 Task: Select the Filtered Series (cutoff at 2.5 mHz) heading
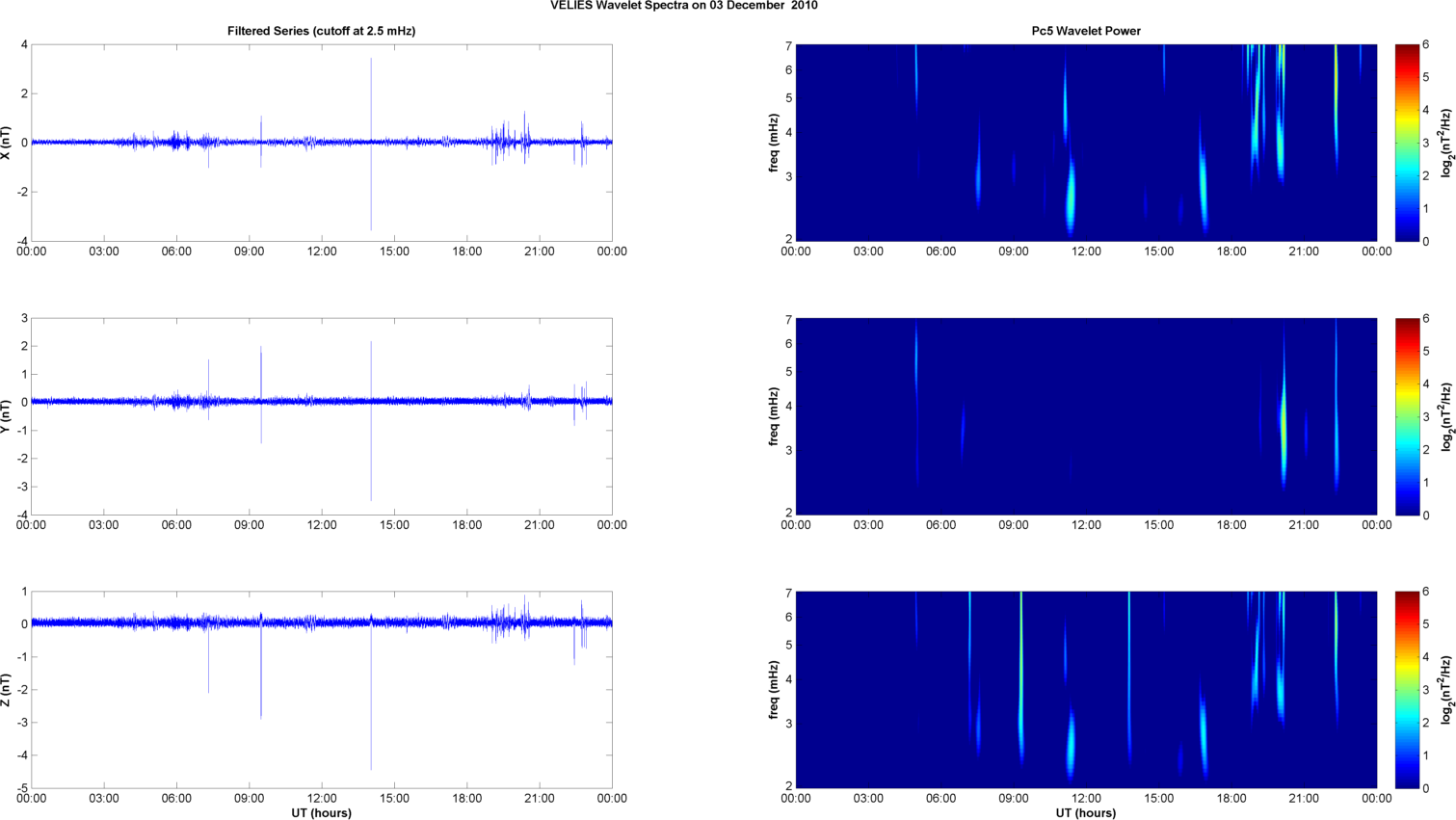[x=321, y=31]
